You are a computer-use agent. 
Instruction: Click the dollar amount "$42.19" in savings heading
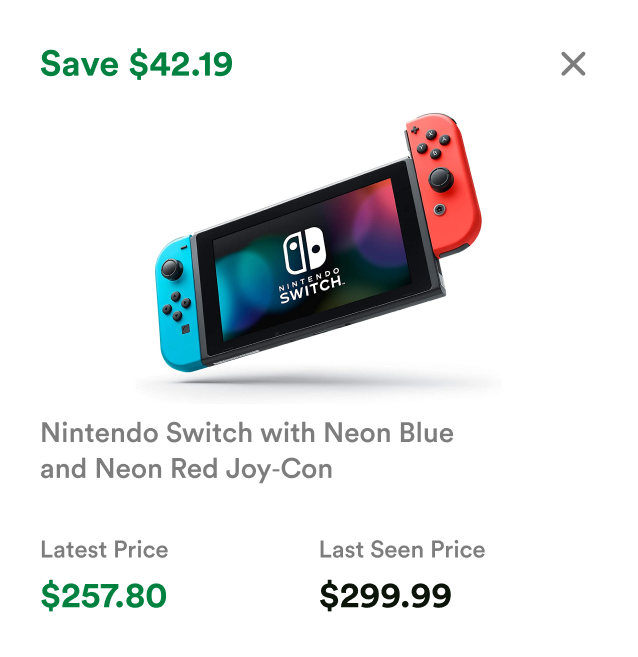pos(181,64)
